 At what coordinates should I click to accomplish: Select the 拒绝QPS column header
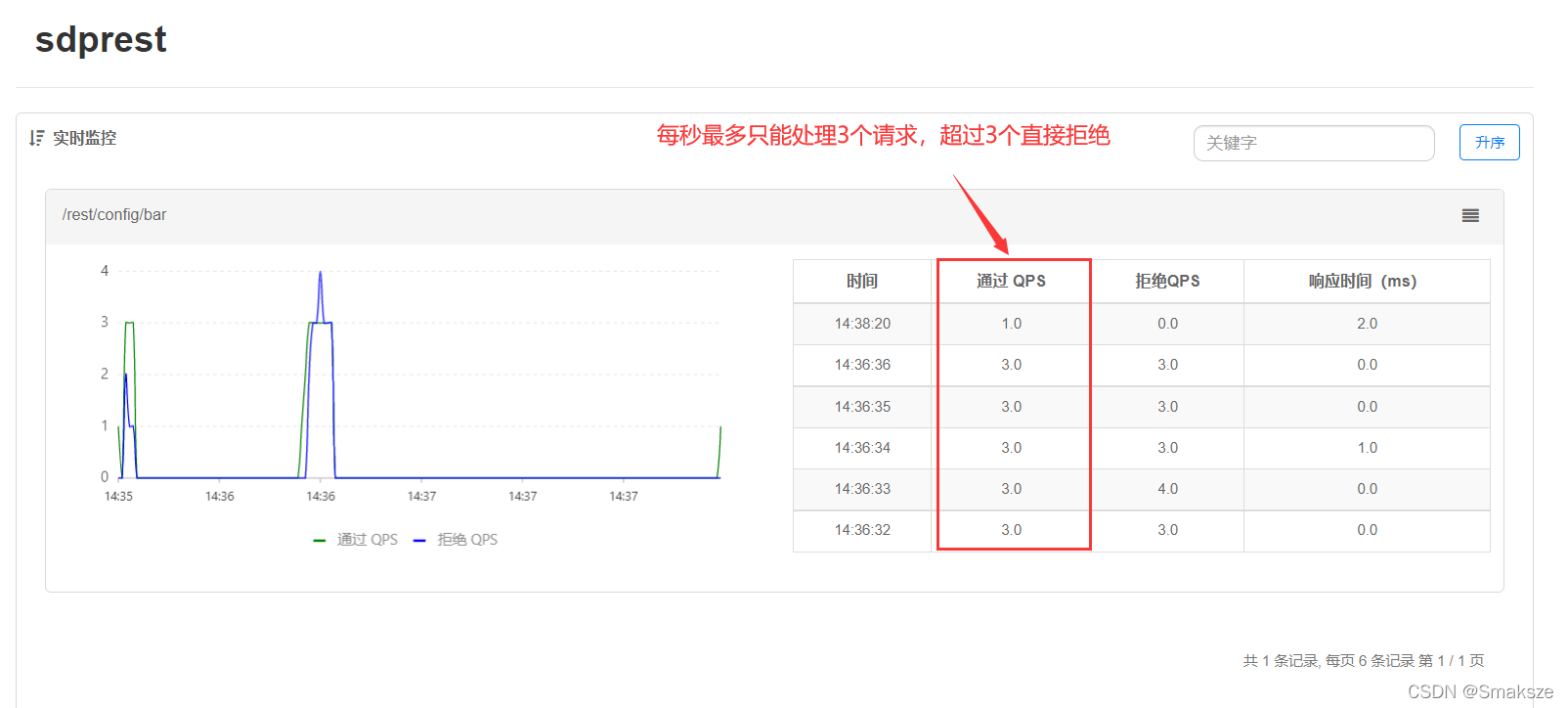tap(1167, 282)
